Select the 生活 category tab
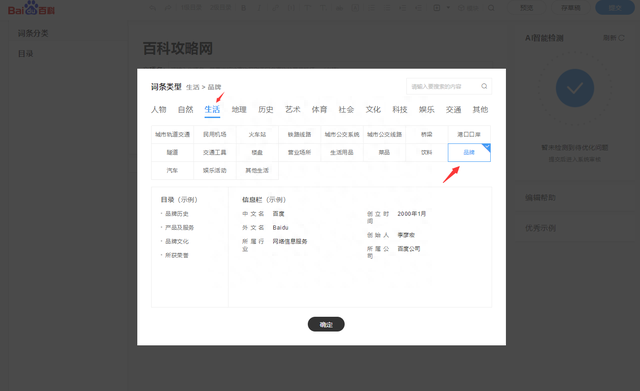This screenshot has height=391, width=640. coord(212,109)
